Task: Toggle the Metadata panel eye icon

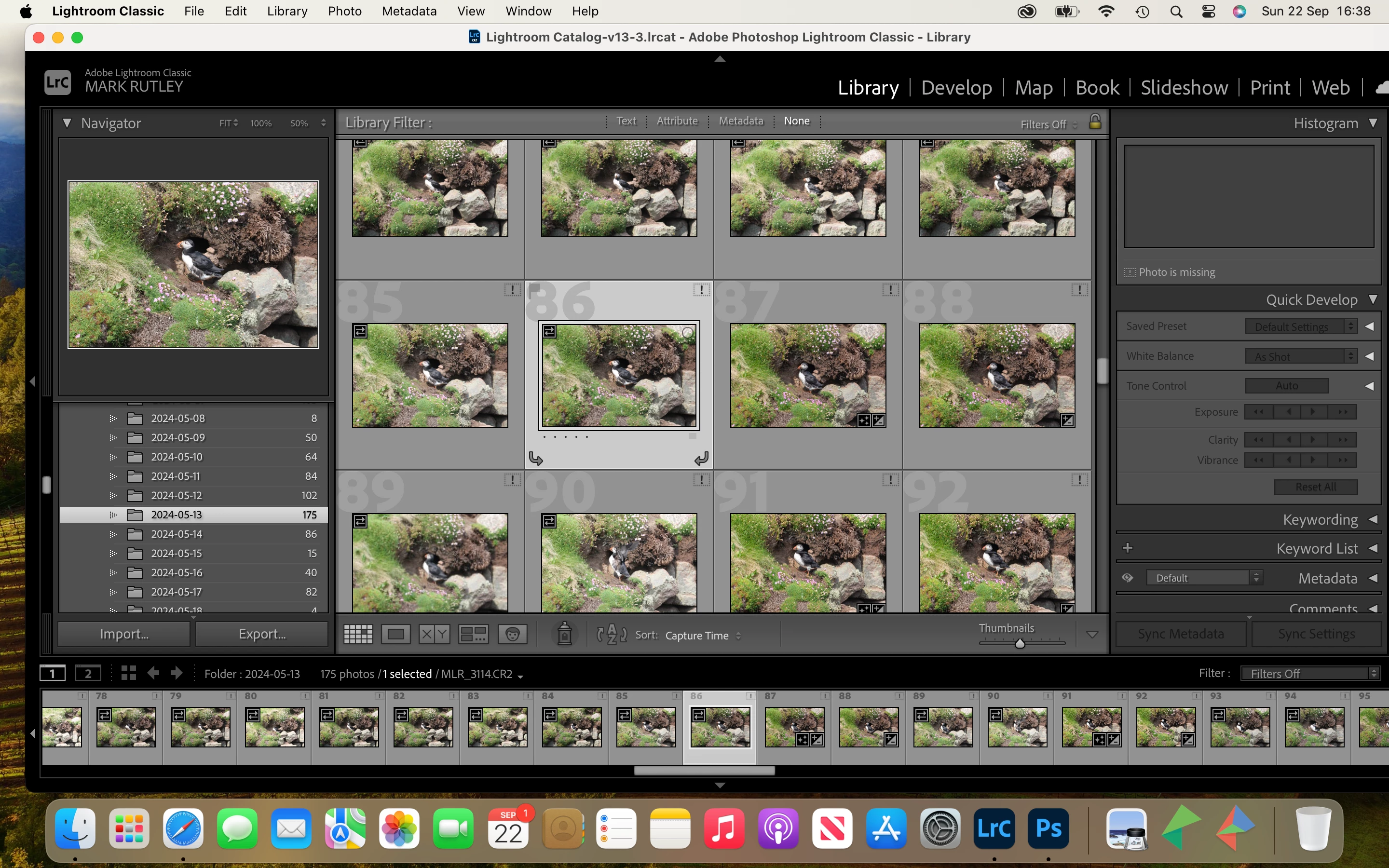Action: tap(1127, 578)
